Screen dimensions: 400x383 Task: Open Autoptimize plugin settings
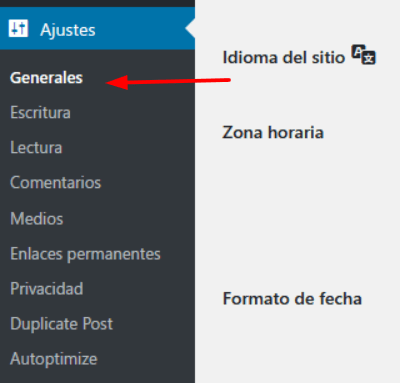pyautogui.click(x=54, y=359)
